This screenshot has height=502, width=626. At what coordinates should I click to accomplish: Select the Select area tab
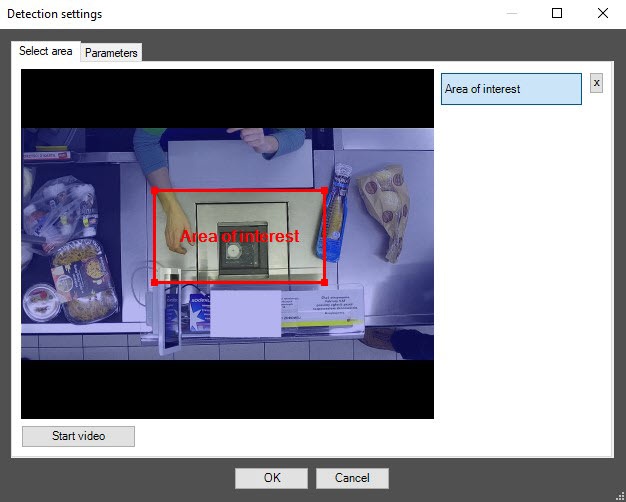(46, 51)
